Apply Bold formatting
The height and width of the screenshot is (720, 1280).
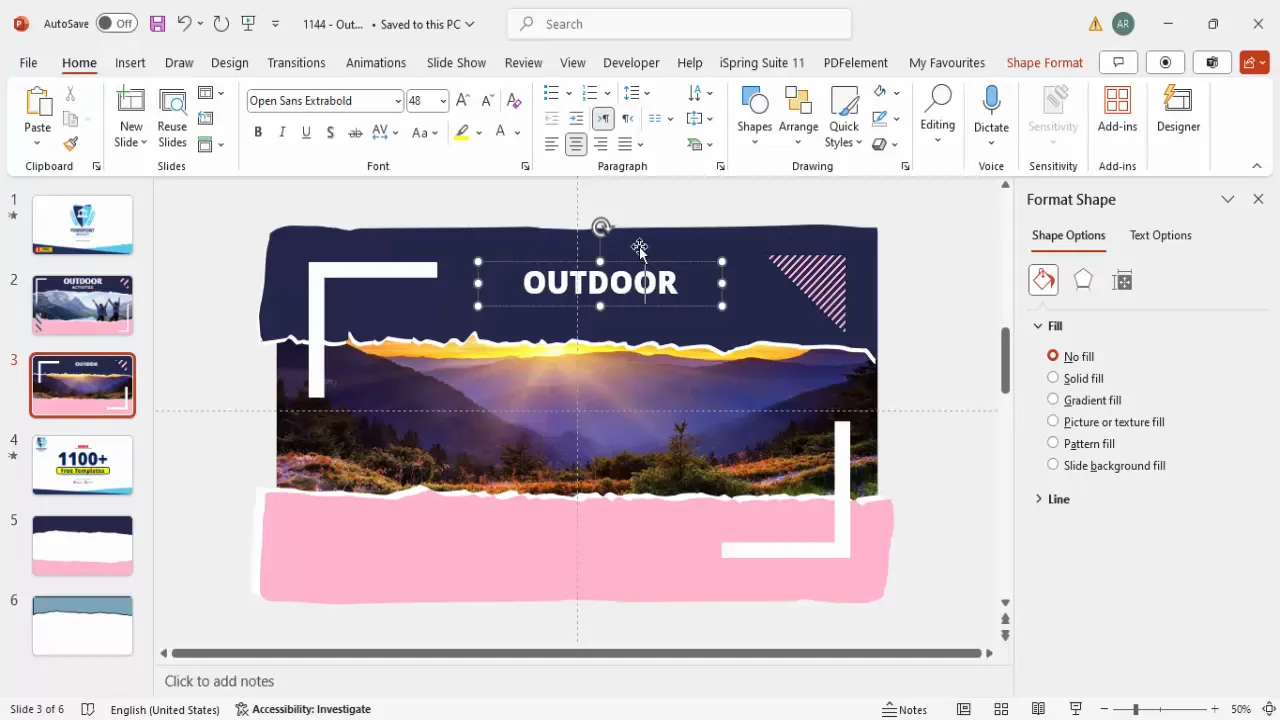click(258, 132)
